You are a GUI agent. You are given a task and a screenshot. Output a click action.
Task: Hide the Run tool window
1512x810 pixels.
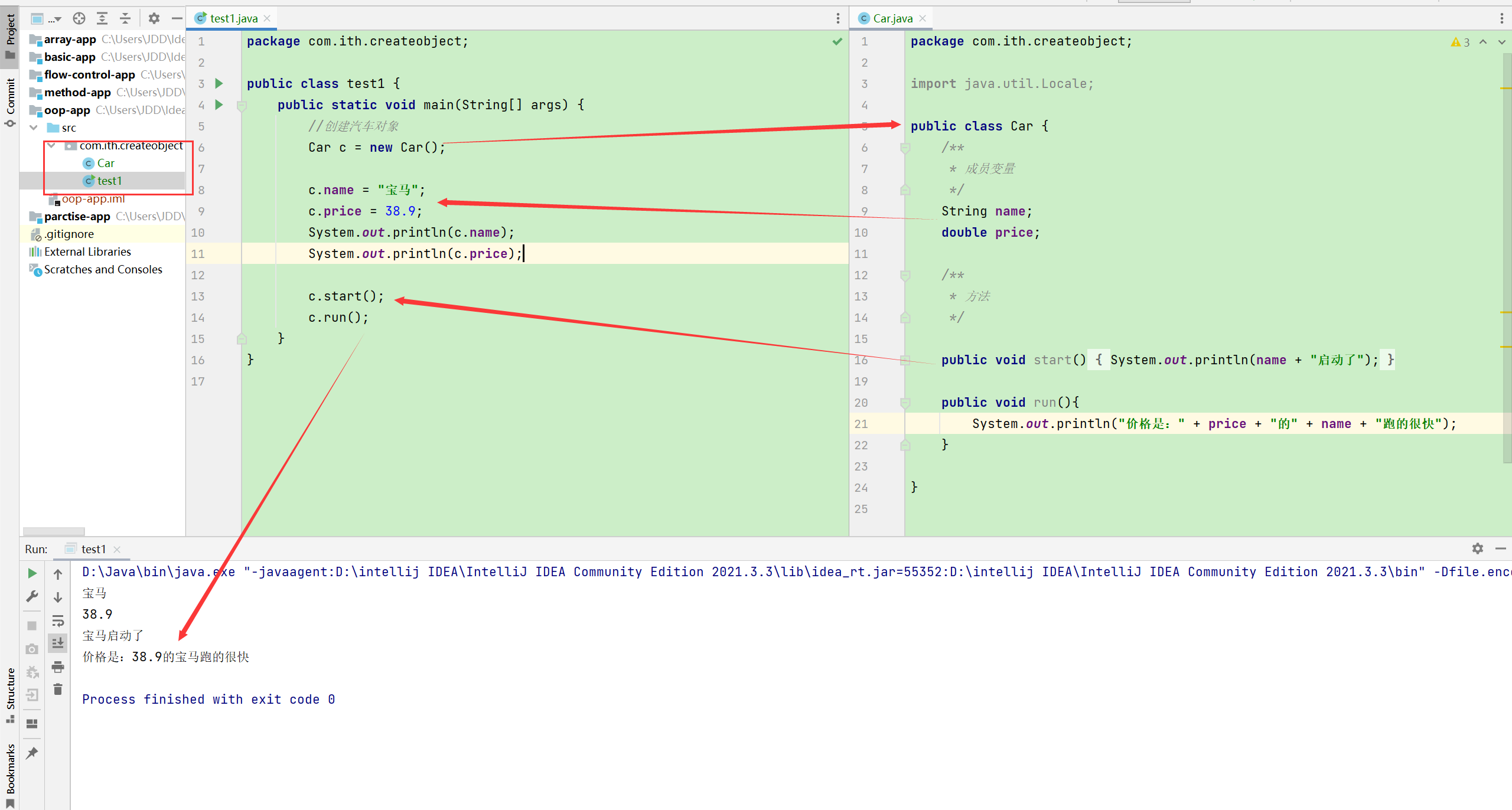(x=1500, y=548)
